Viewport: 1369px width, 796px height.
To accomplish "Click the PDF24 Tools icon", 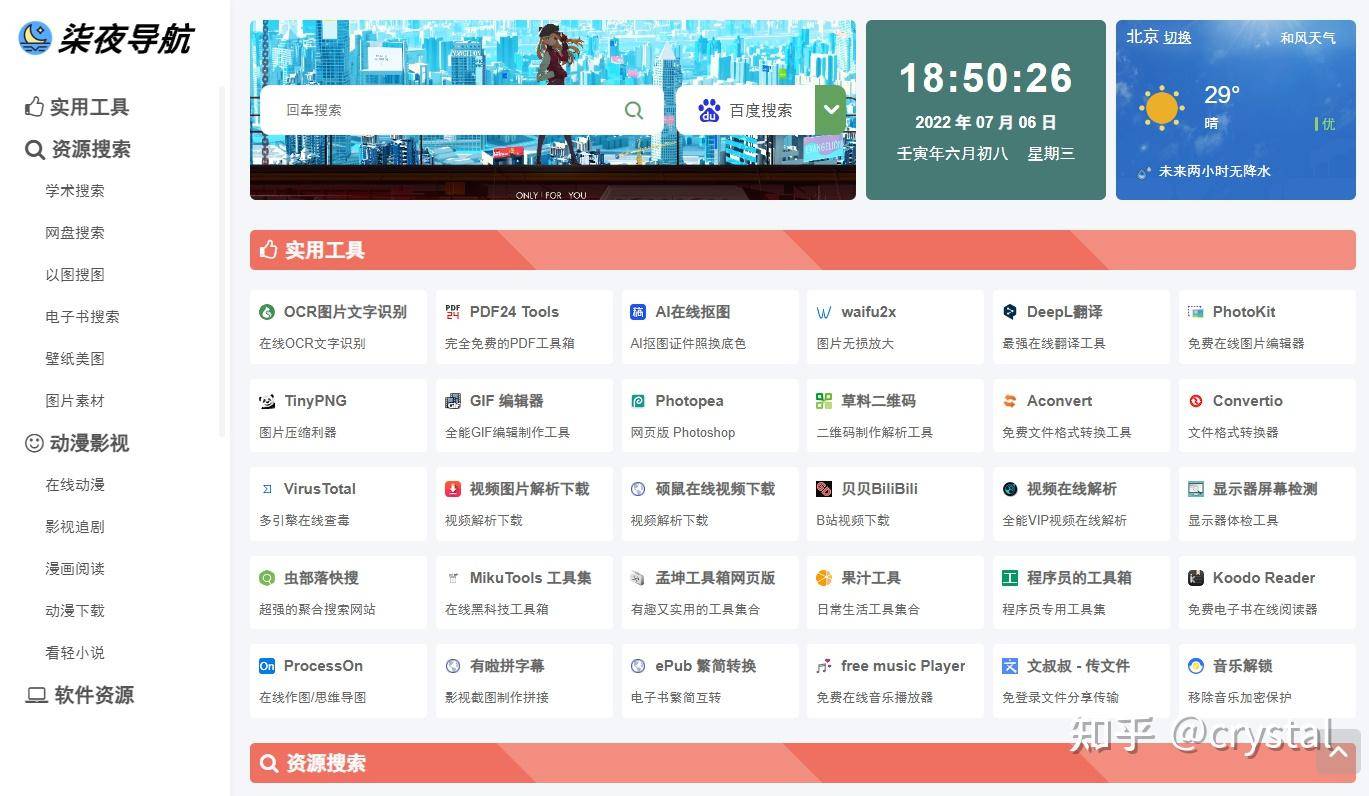I will tap(453, 312).
